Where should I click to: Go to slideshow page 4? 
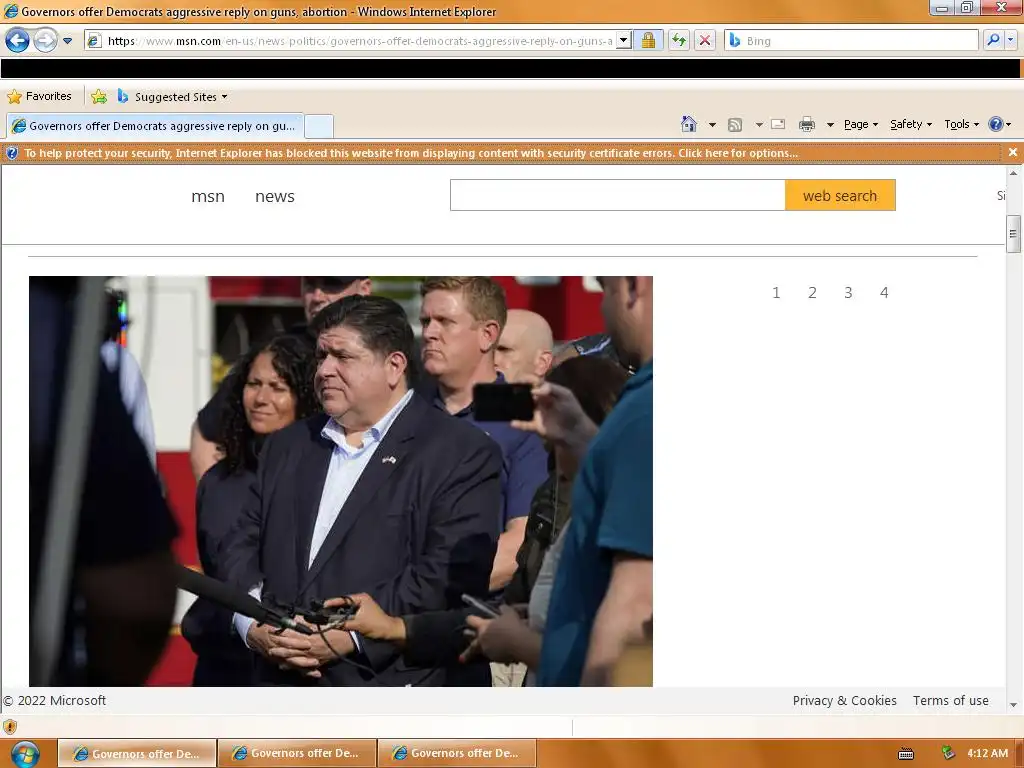tap(884, 293)
